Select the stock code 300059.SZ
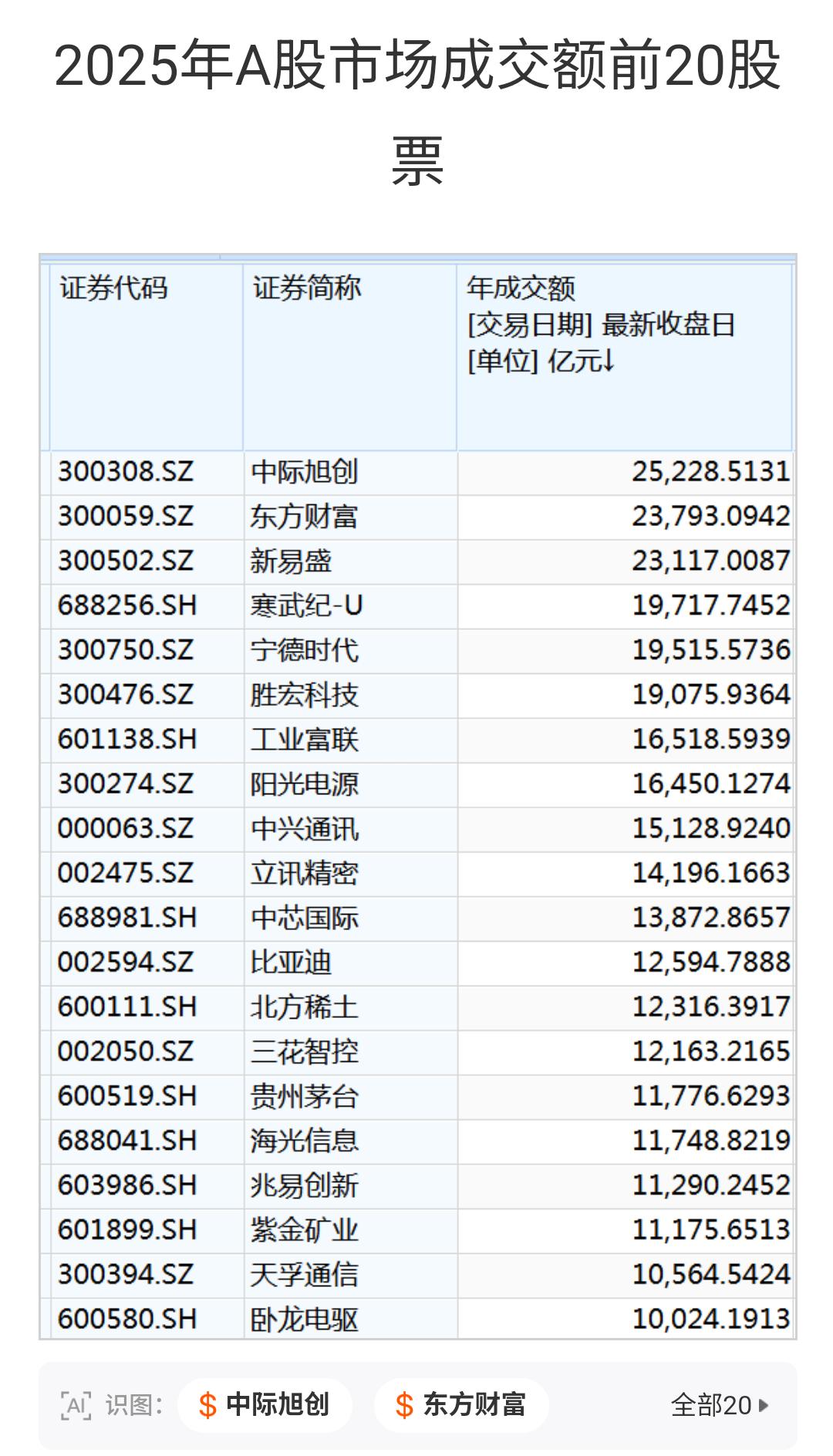The width and height of the screenshot is (833, 1456). click(126, 516)
